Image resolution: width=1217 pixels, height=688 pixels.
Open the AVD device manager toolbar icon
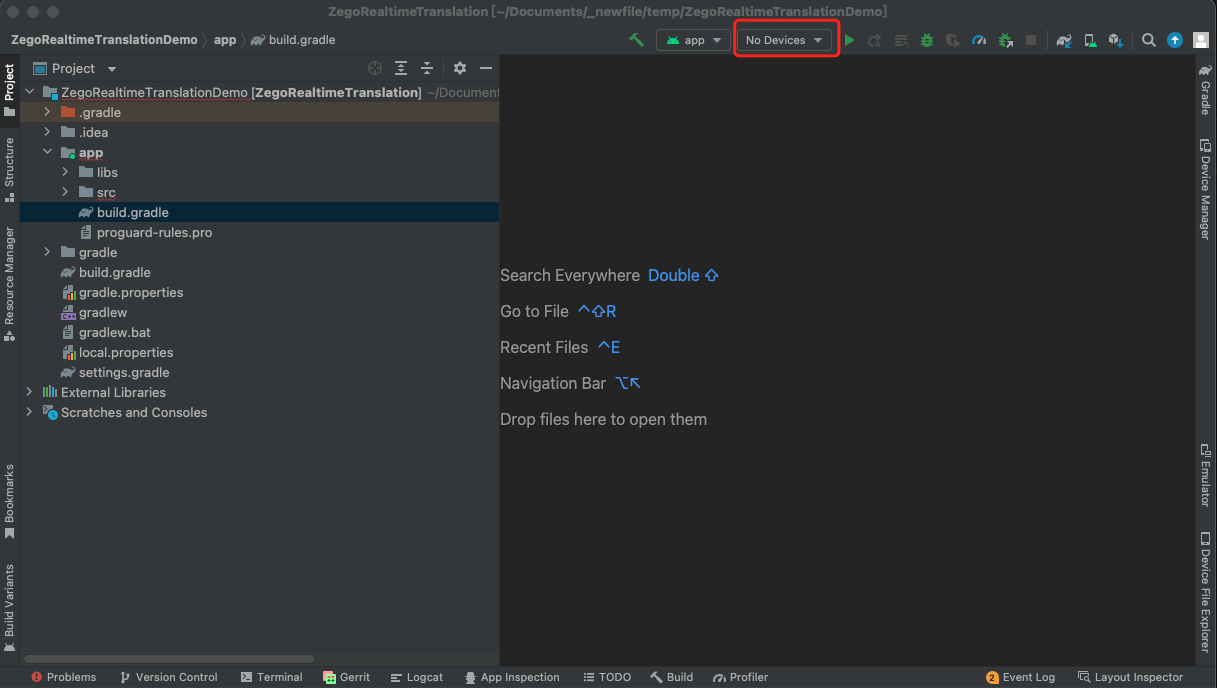(x=1090, y=40)
